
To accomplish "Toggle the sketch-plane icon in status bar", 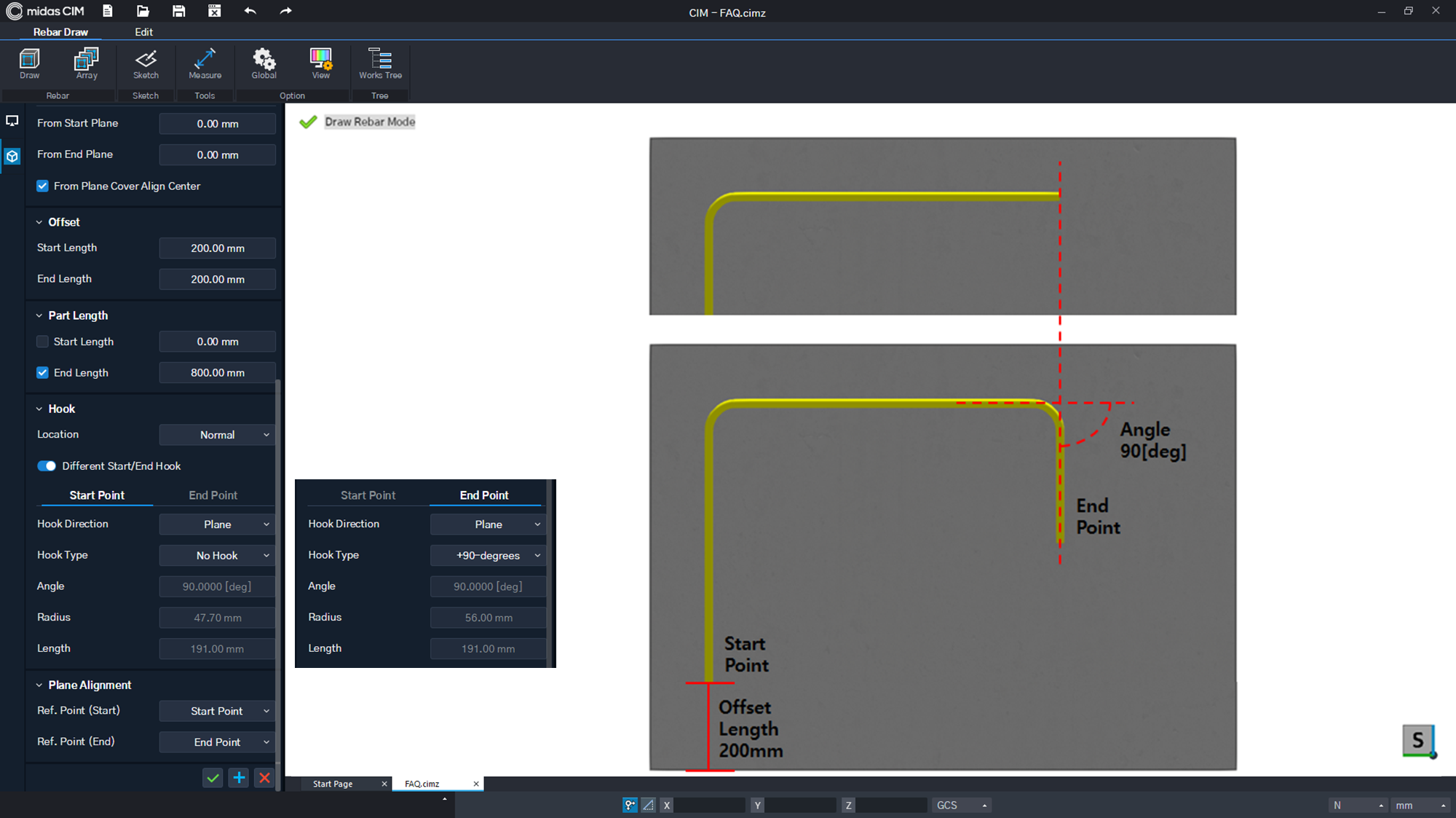I will [x=648, y=805].
